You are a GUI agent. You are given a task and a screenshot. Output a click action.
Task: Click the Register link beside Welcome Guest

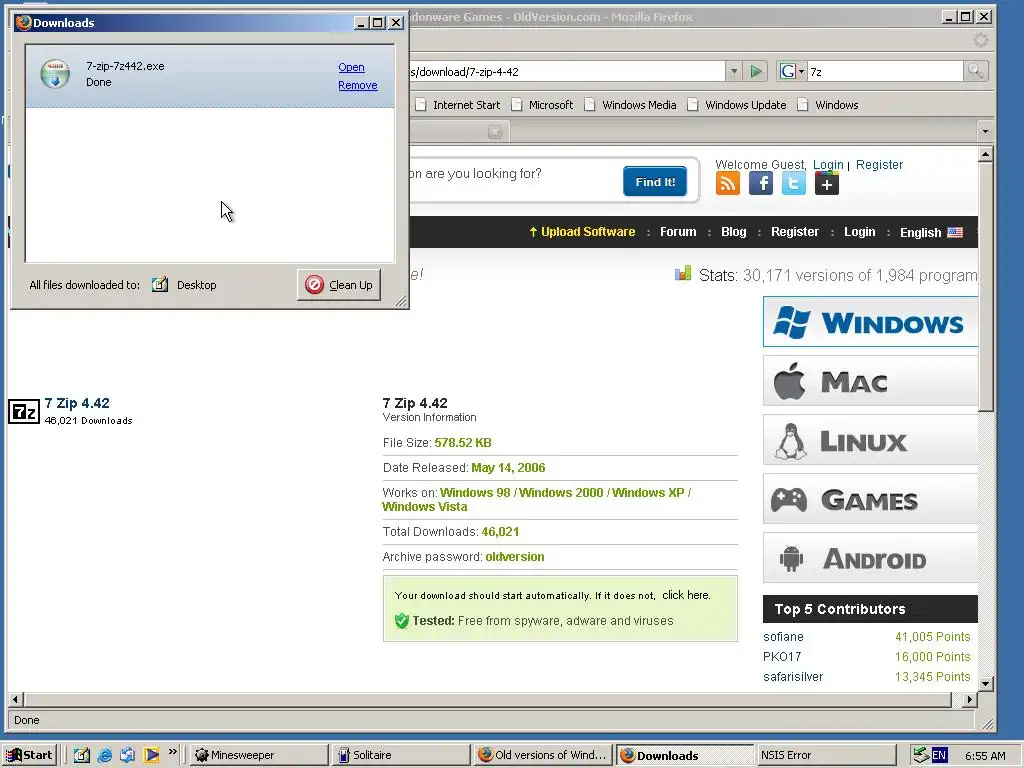(x=879, y=165)
